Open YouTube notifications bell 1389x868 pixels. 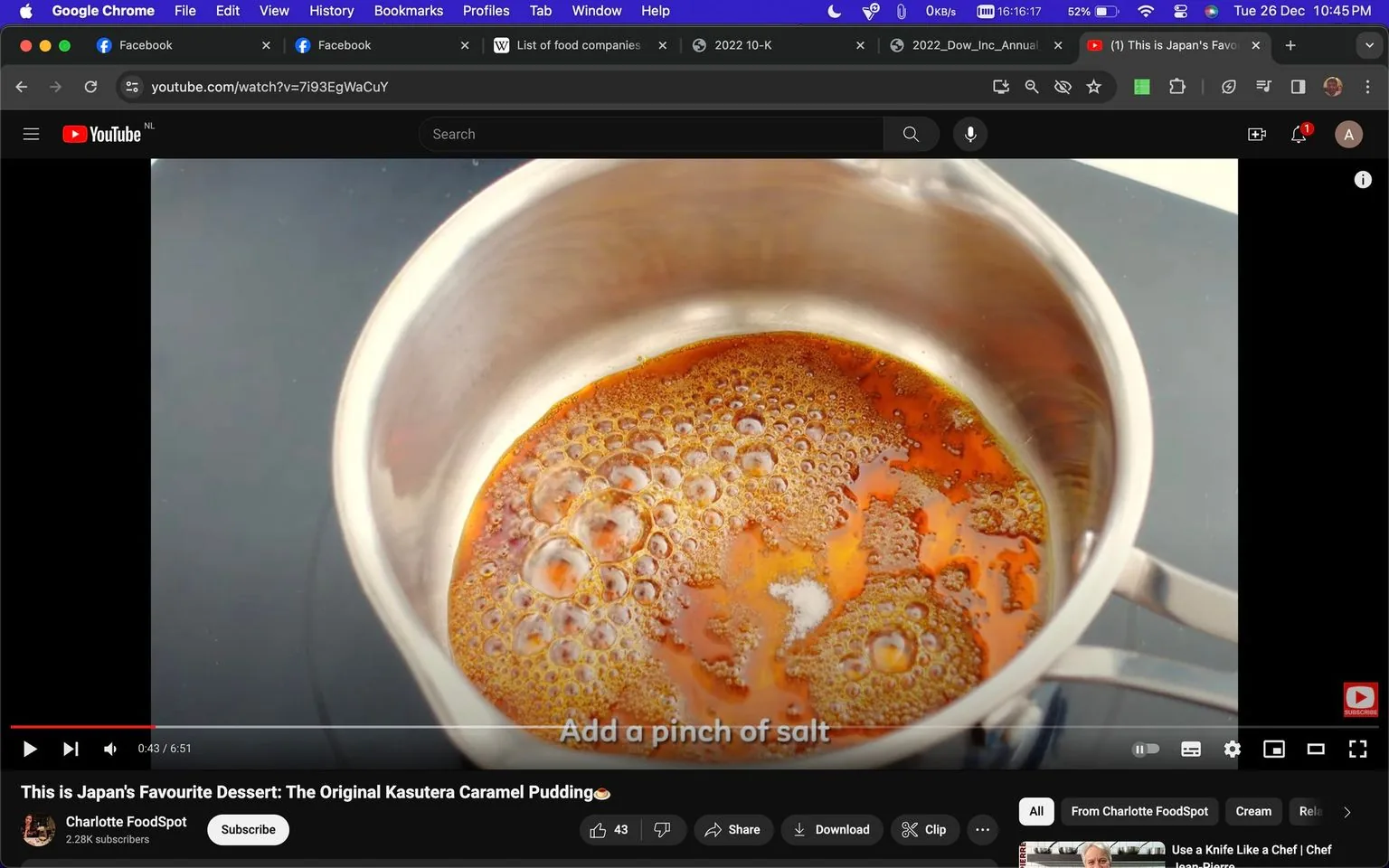coord(1298,134)
